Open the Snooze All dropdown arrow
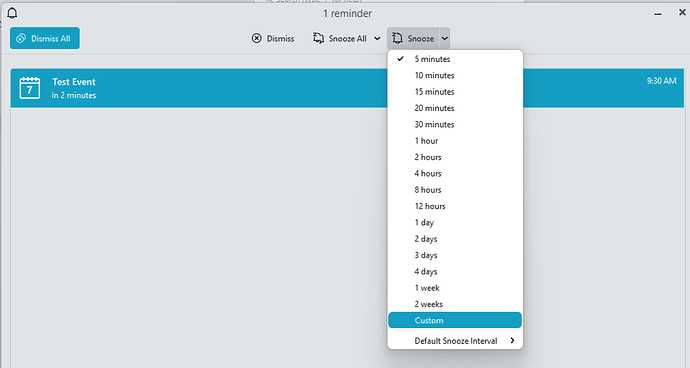The width and height of the screenshot is (690, 368). click(377, 38)
